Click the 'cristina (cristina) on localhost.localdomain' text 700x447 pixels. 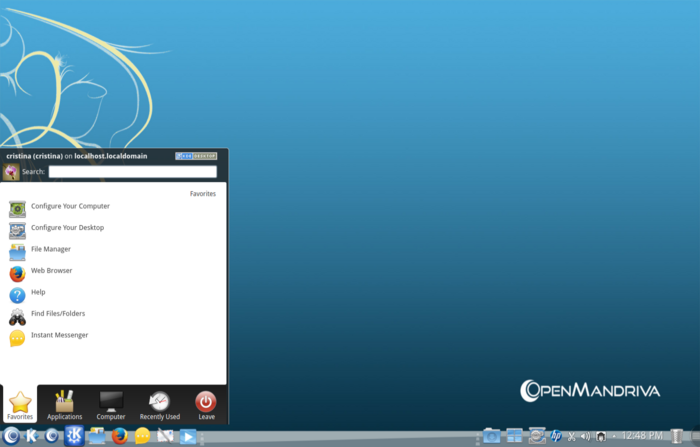pos(77,156)
